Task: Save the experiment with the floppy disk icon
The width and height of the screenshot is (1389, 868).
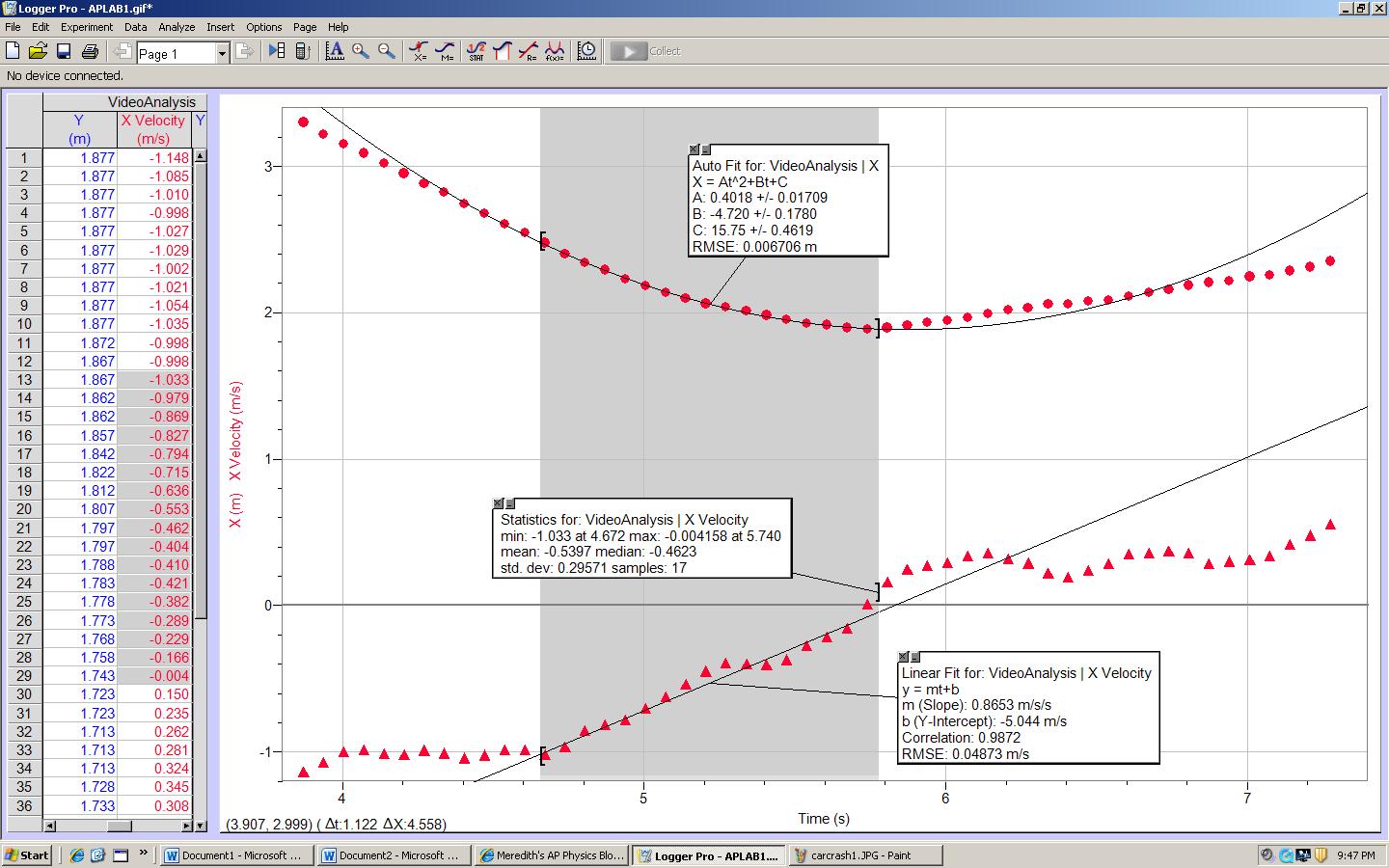Action: point(64,51)
